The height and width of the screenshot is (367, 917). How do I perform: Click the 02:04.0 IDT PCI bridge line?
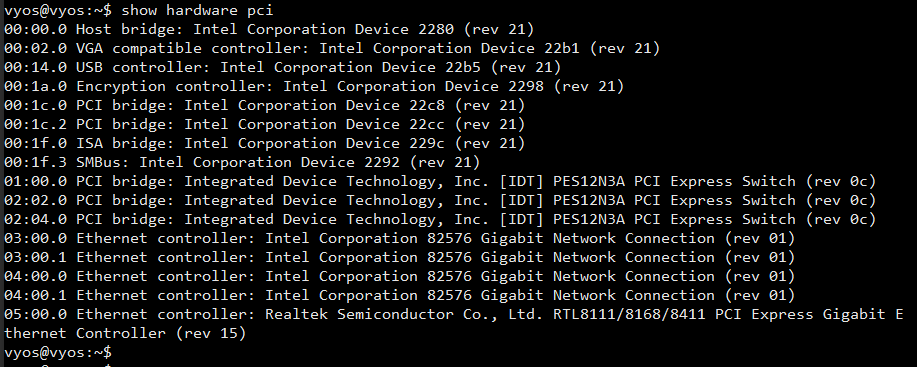tap(440, 219)
